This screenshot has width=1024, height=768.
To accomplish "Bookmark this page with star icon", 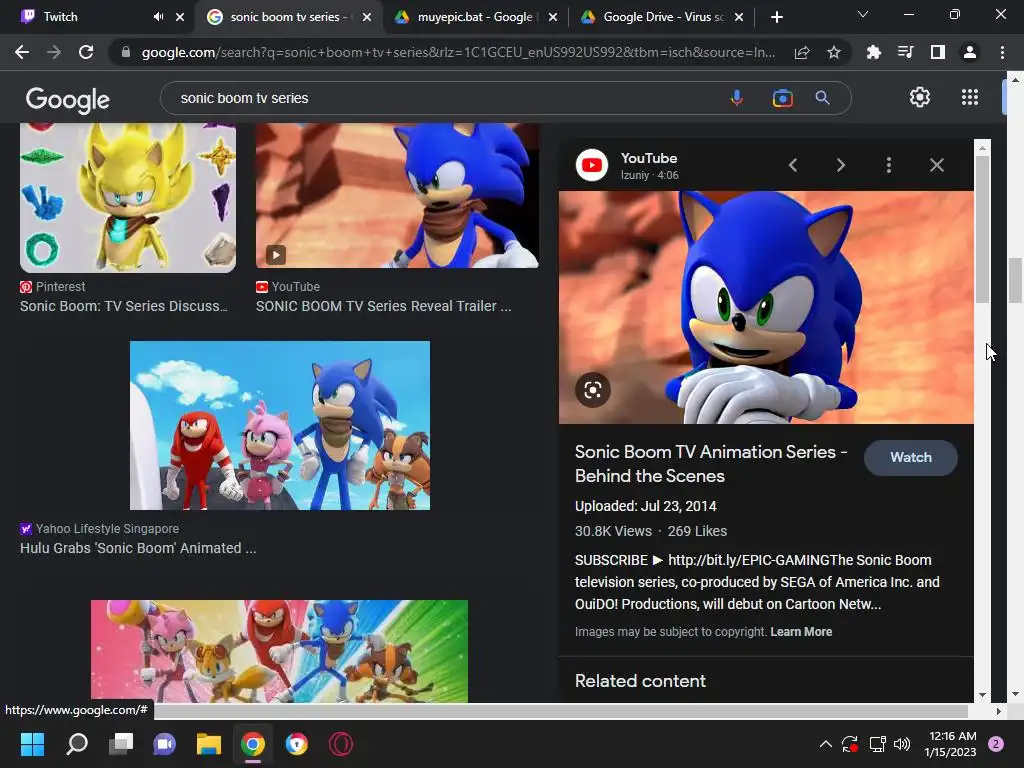I will point(834,52).
